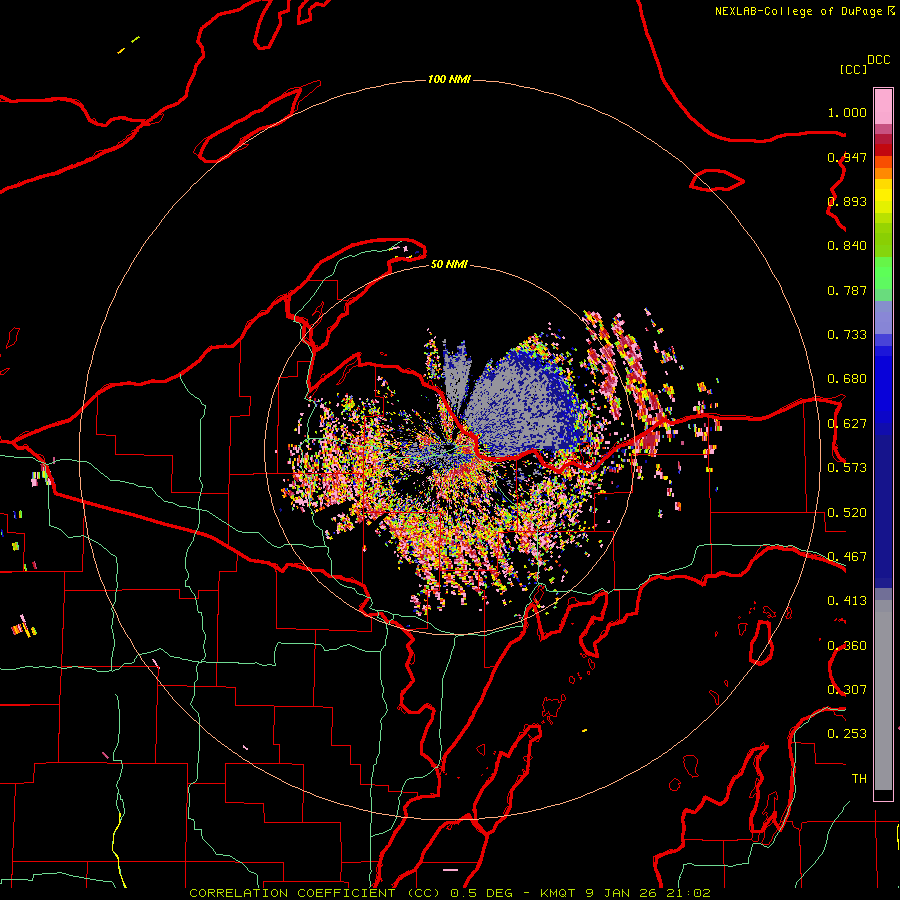Select the 0.893 scale value
This screenshot has height=900, width=900.
click(x=847, y=201)
